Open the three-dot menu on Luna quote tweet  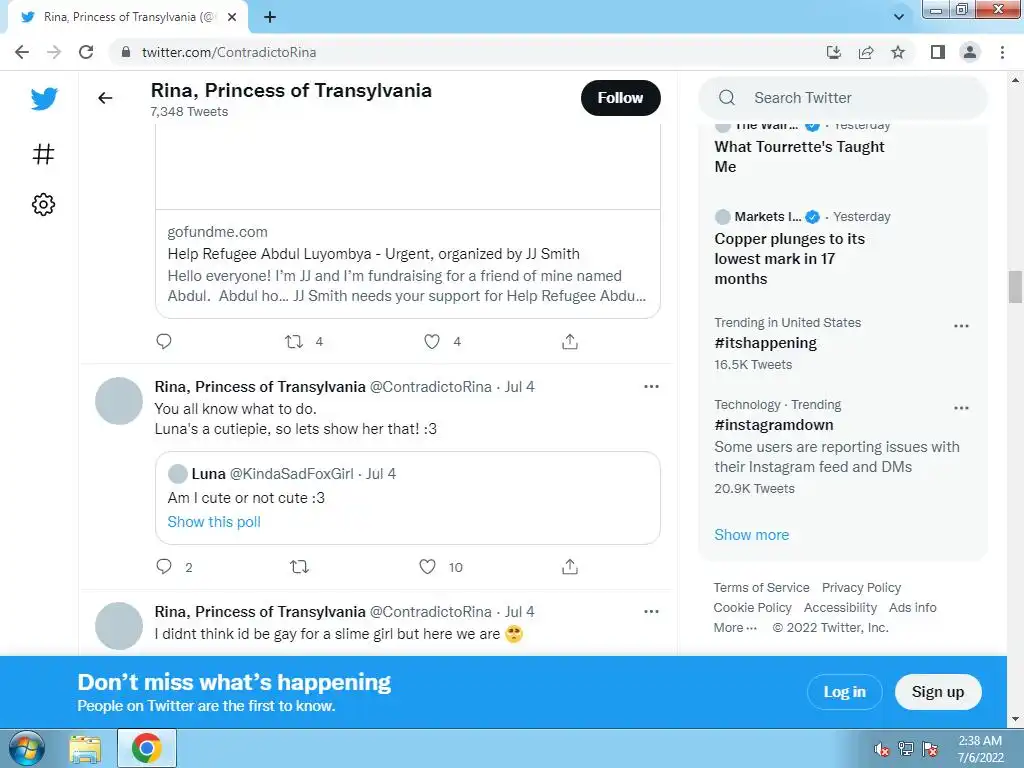[651, 387]
